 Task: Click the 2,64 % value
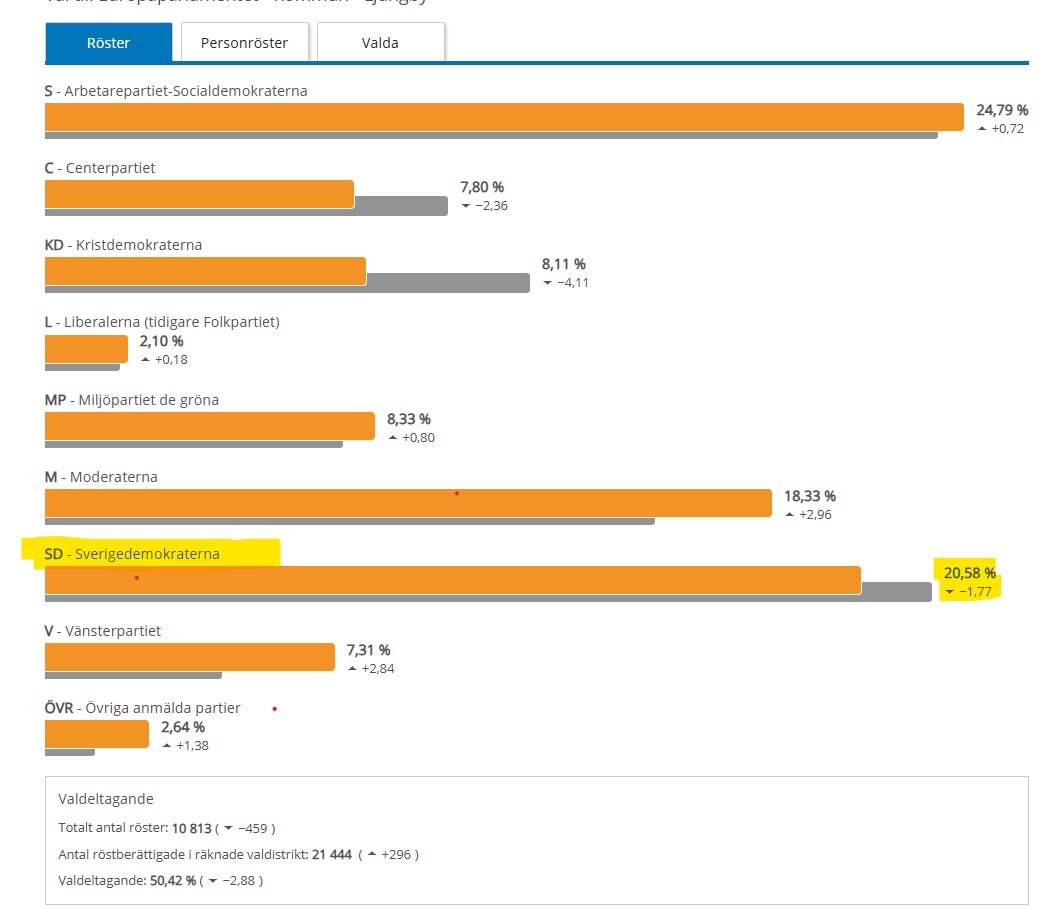pos(183,727)
